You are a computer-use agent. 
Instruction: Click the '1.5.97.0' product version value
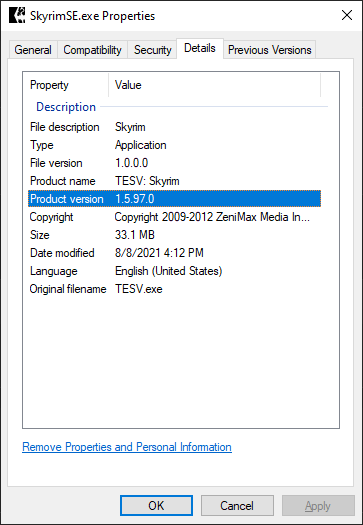pyautogui.click(x=135, y=199)
